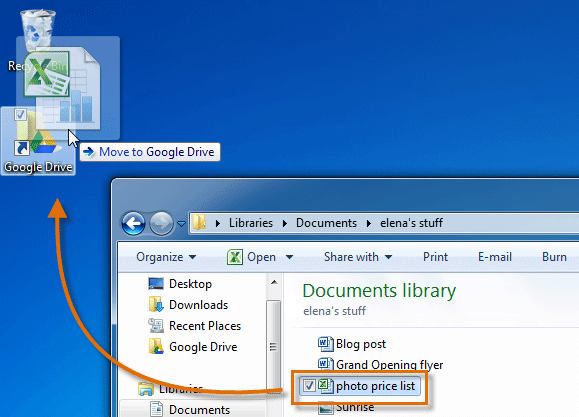Viewport: 579px width, 417px height.
Task: Untick the photo price list checkbox
Action: point(309,386)
